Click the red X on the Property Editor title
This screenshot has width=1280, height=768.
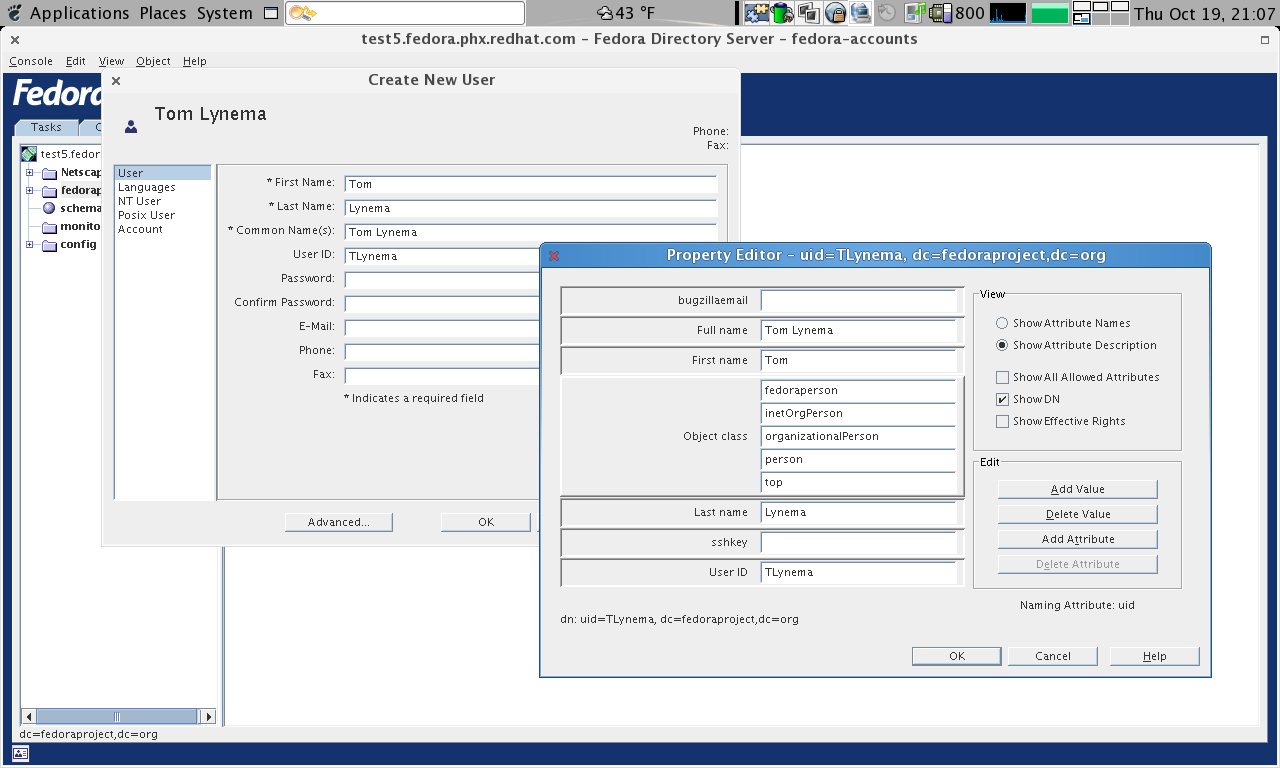(x=554, y=255)
